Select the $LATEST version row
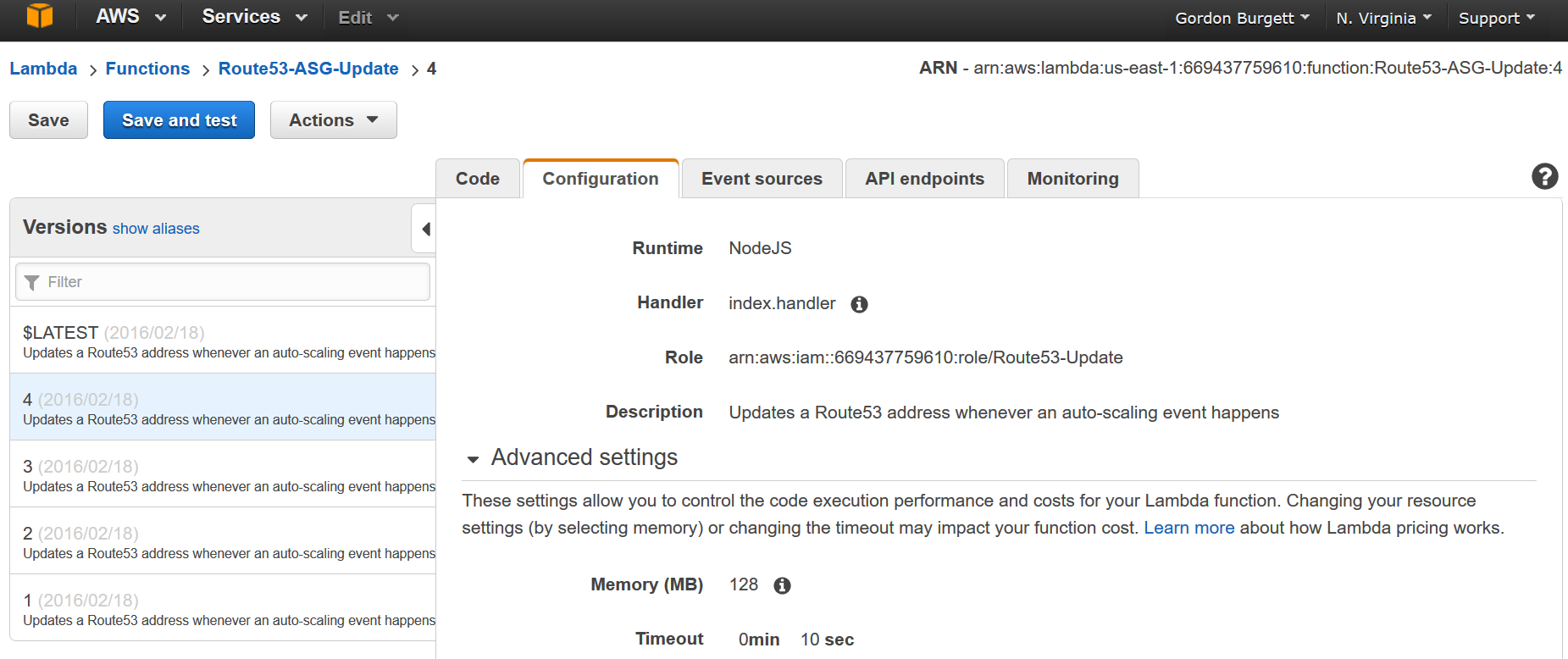The height and width of the screenshot is (659, 1568). [x=223, y=341]
